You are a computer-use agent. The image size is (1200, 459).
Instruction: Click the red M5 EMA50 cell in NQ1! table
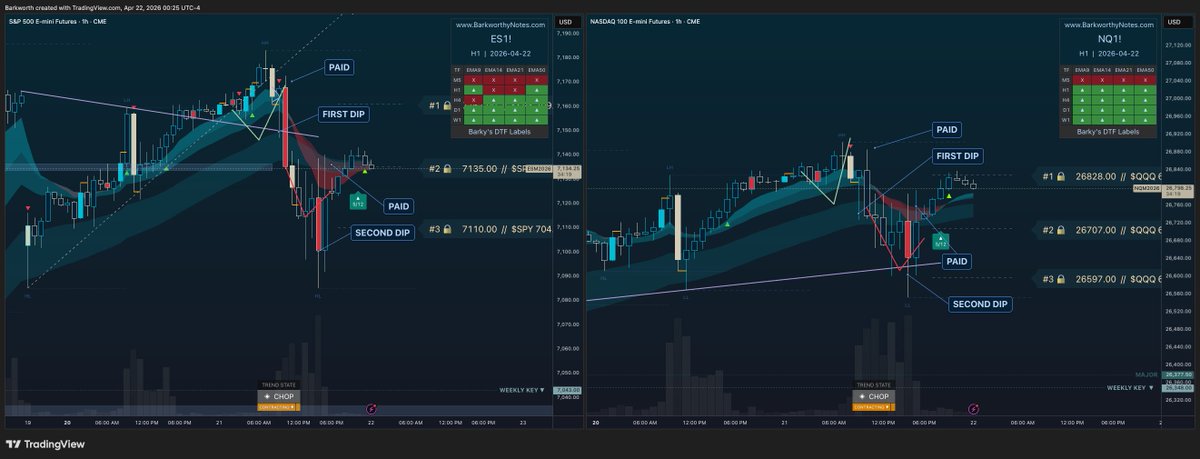point(1143,80)
